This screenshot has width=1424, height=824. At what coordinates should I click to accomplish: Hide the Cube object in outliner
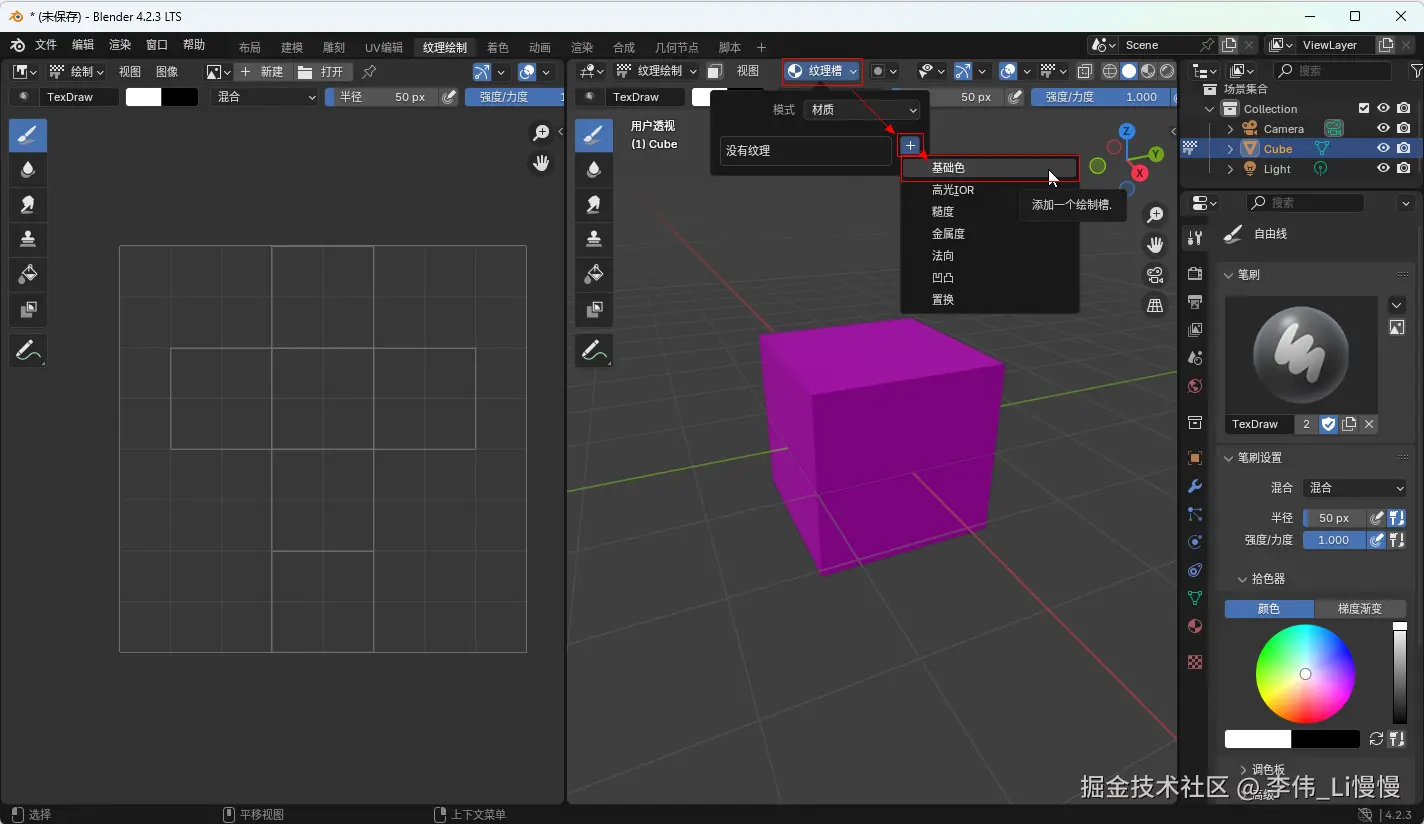point(1384,149)
